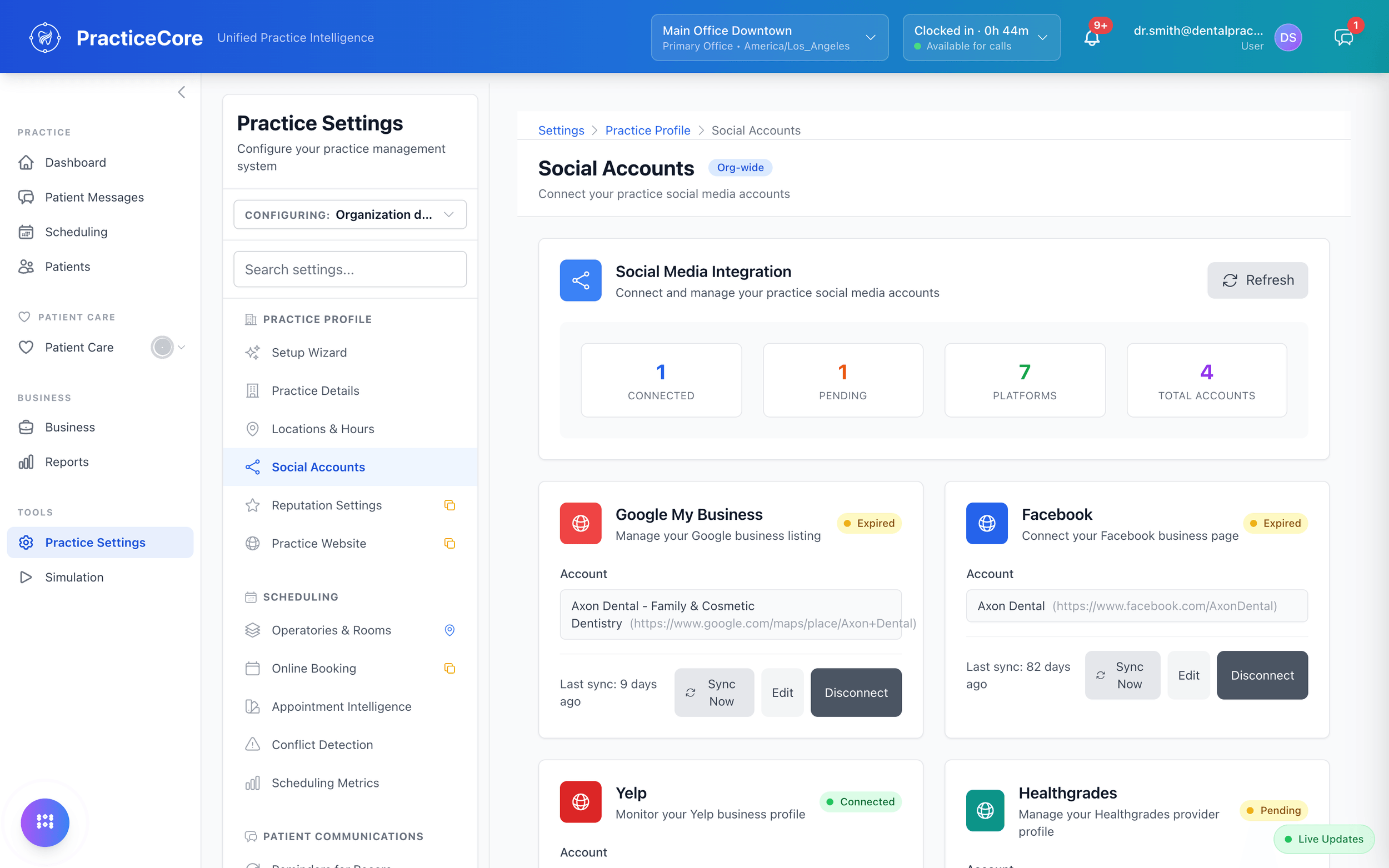Open the Clocked in status dropdown
Viewport: 1389px width, 868px height.
pyautogui.click(x=981, y=38)
